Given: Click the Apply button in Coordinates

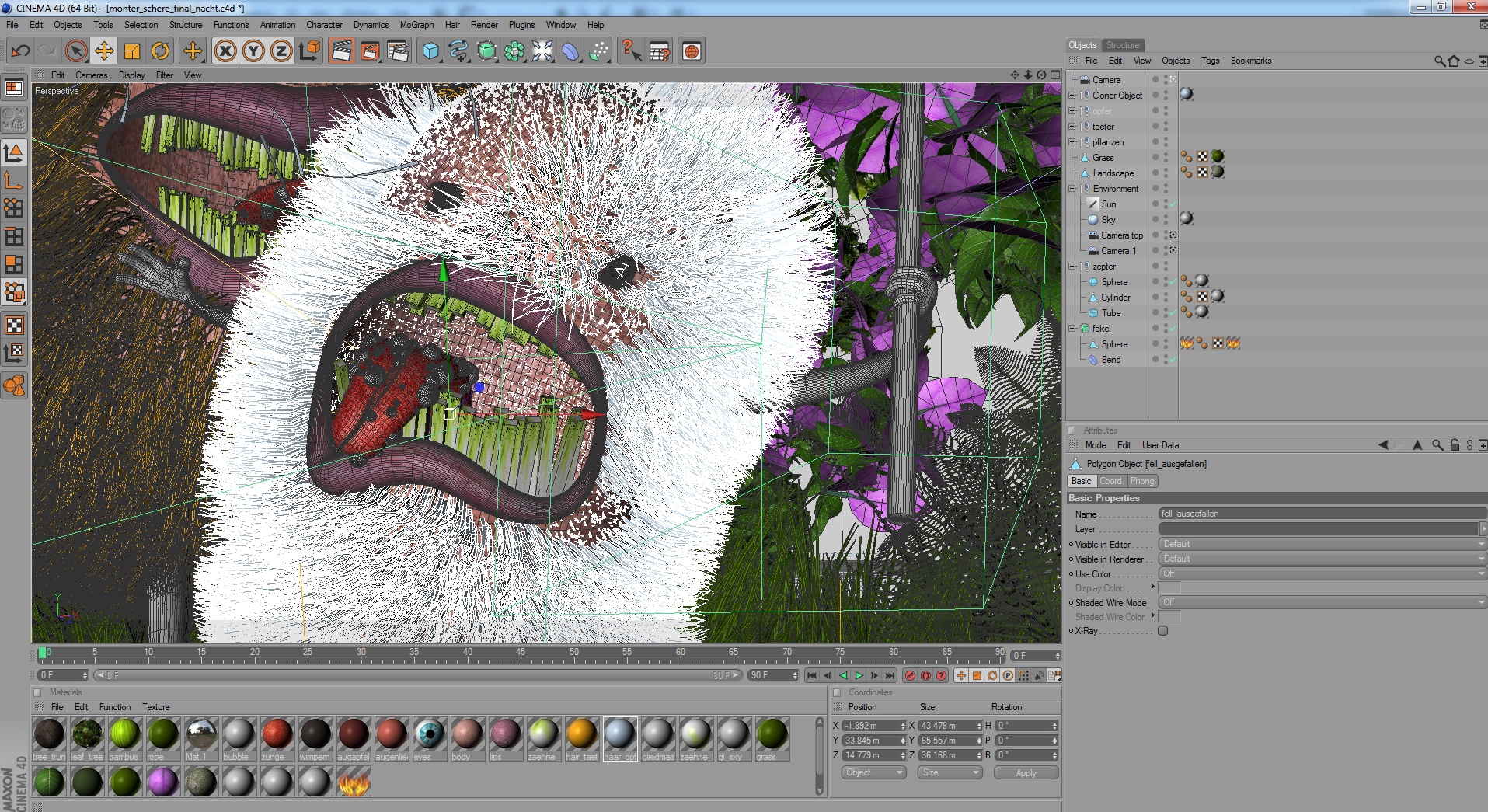Looking at the screenshot, I should (1026, 772).
